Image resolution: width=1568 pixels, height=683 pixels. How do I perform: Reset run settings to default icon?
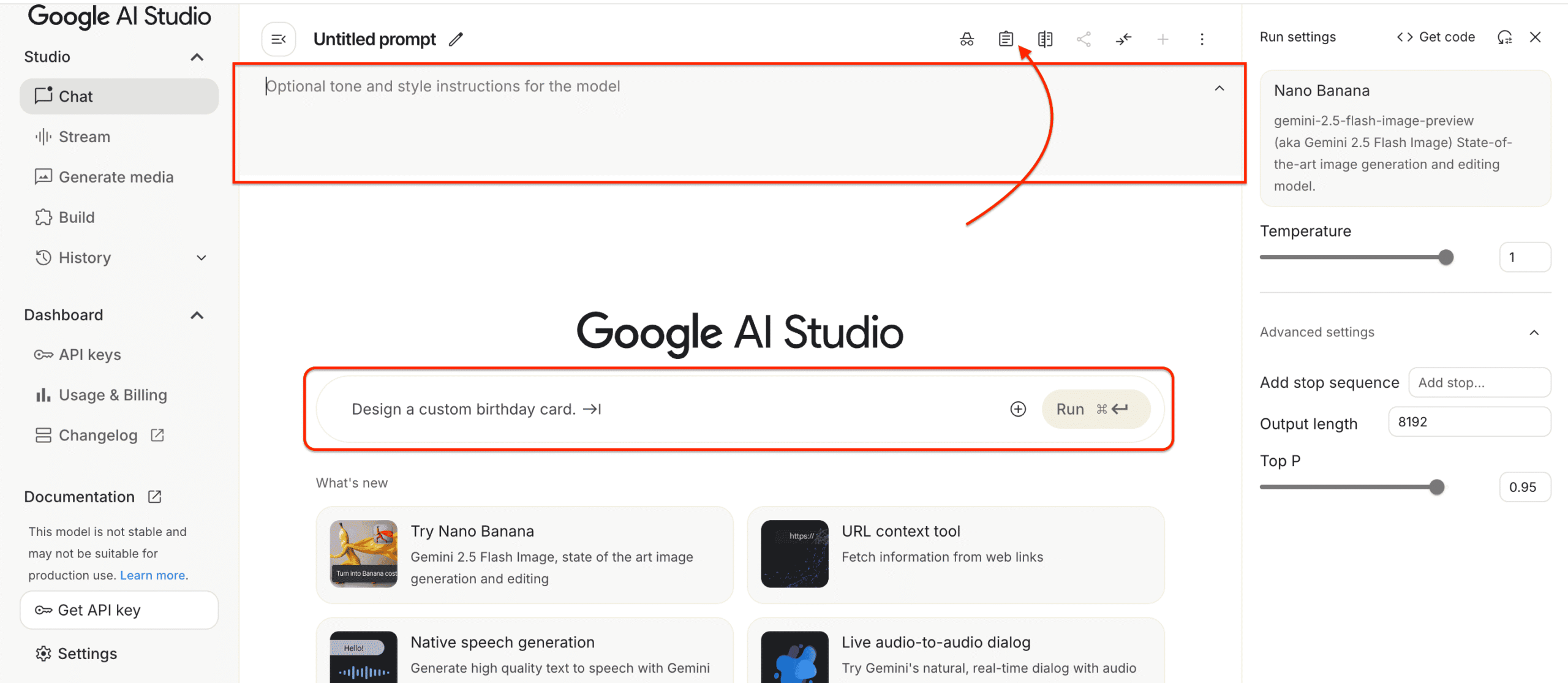pyautogui.click(x=1505, y=37)
